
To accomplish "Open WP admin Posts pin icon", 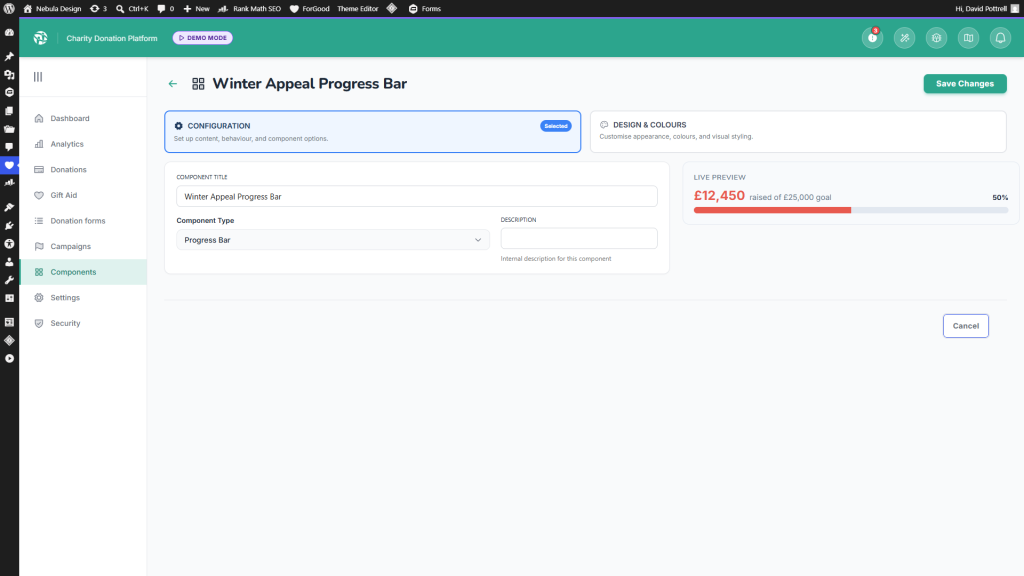I will point(9,56).
